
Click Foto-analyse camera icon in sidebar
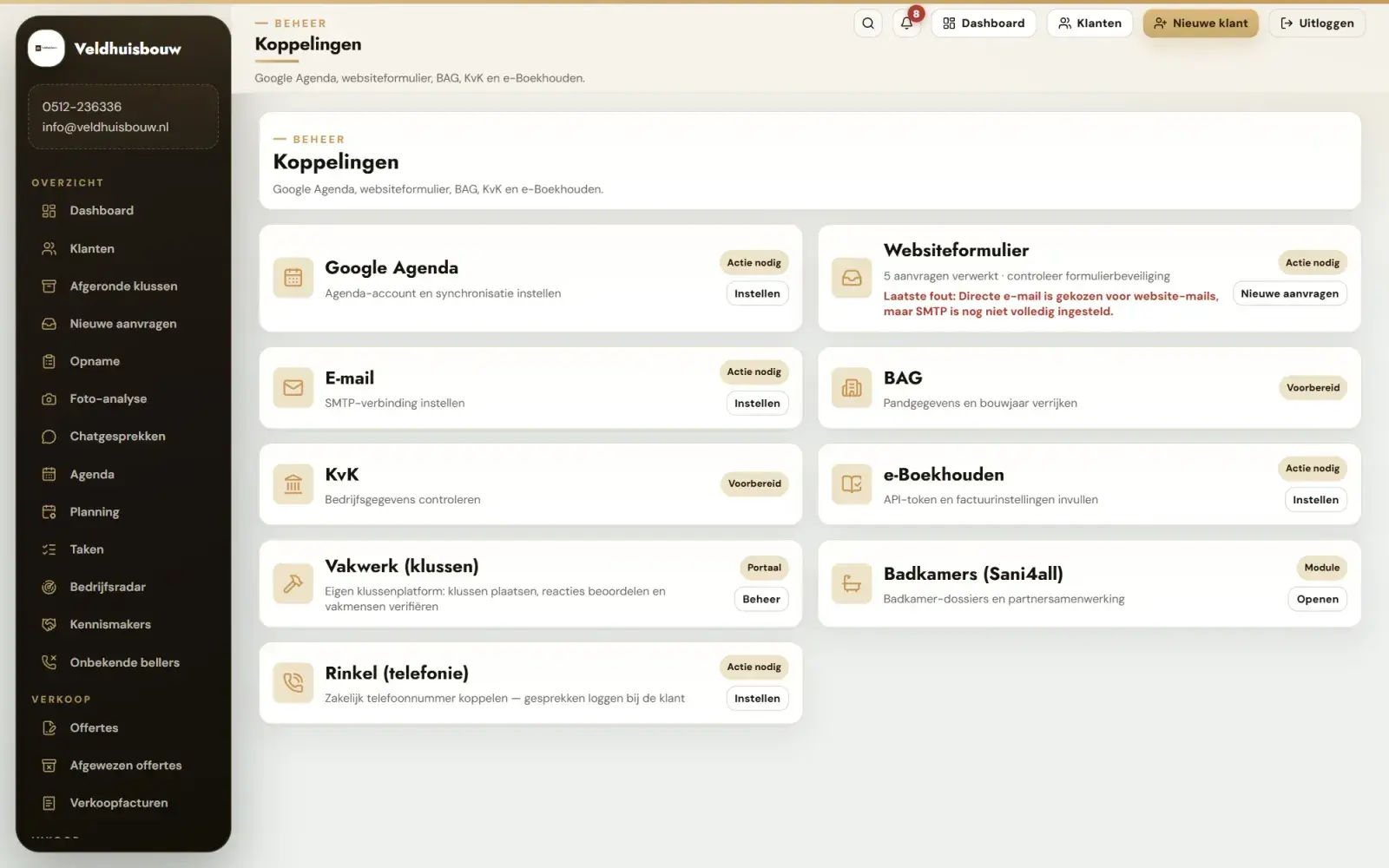click(49, 399)
